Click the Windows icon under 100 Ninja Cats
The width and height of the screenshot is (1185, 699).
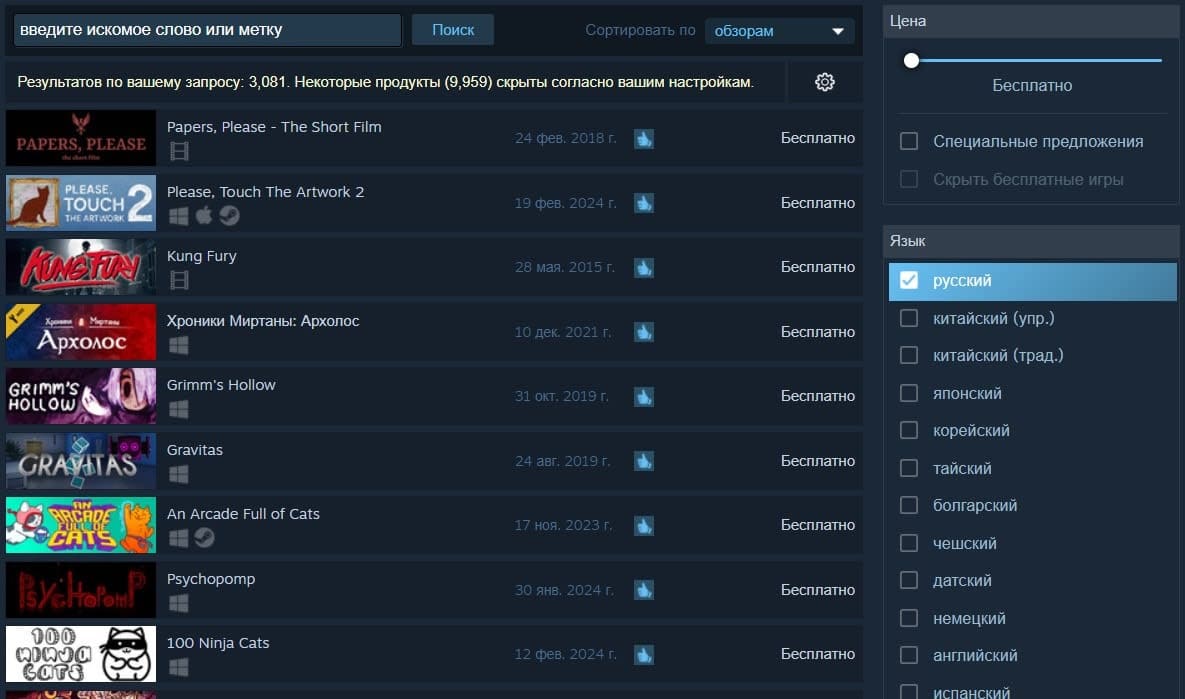coord(179,667)
